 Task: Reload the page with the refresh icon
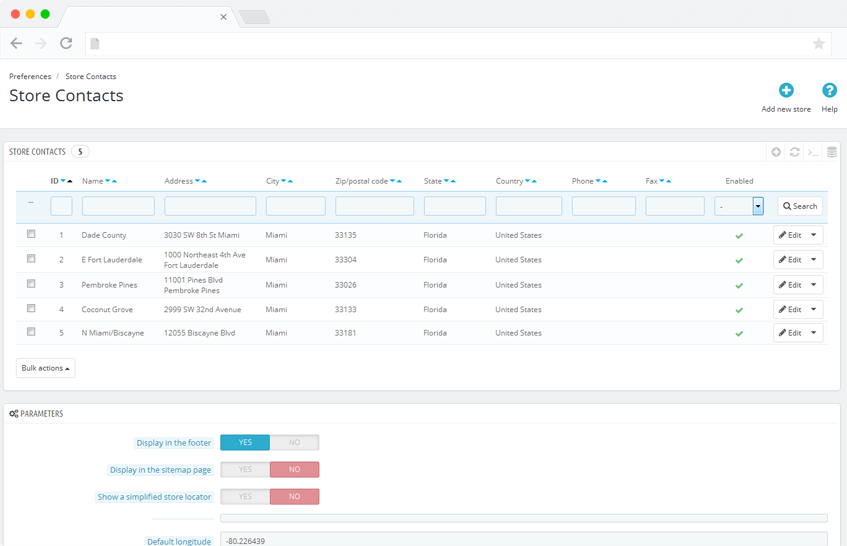coord(66,43)
